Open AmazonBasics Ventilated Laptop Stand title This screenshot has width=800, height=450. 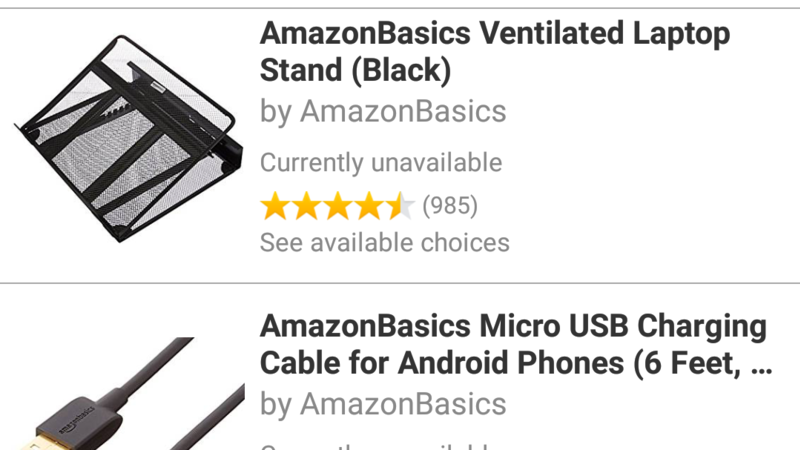tap(495, 52)
